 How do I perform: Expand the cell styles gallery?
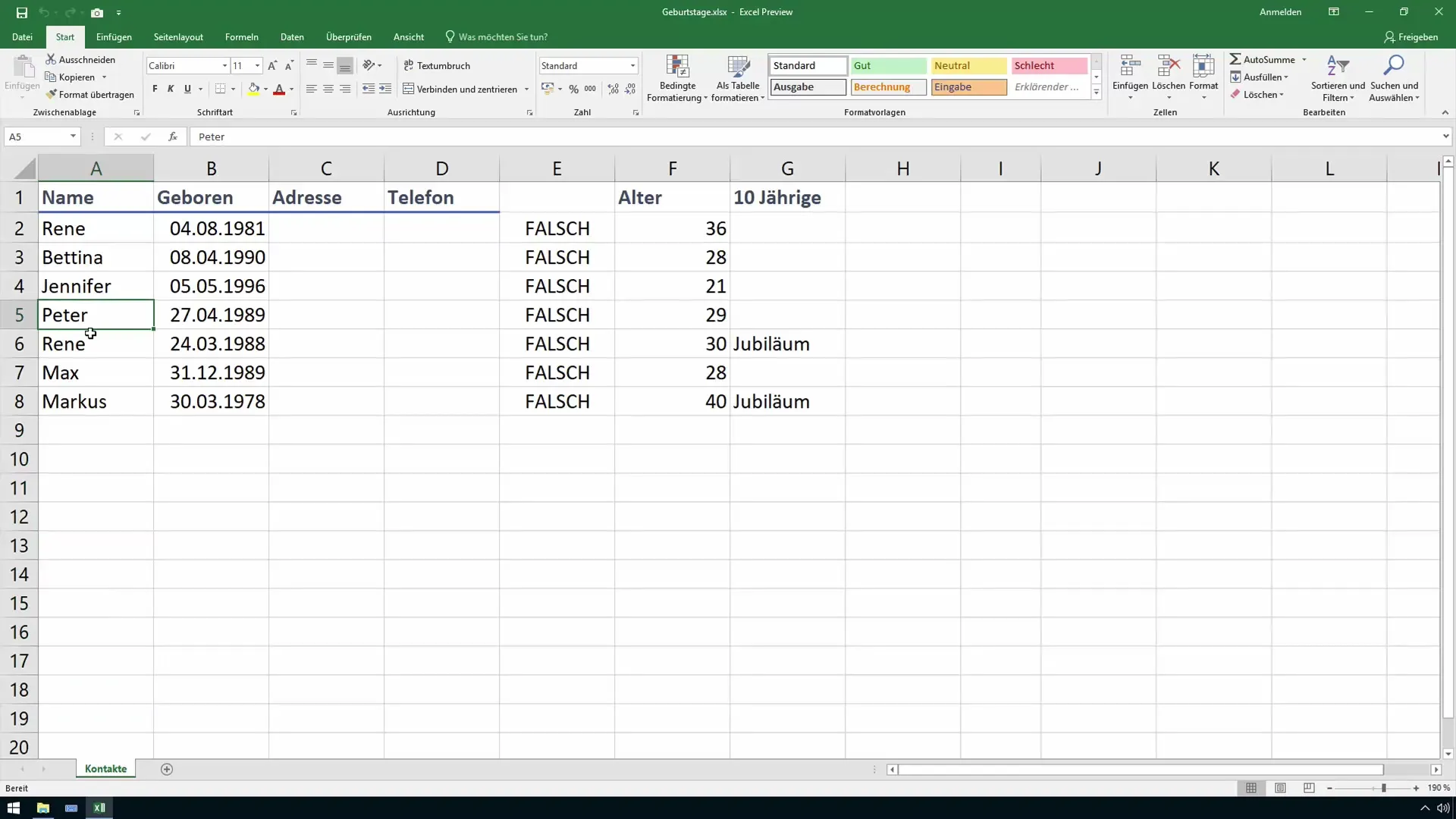tap(1096, 93)
